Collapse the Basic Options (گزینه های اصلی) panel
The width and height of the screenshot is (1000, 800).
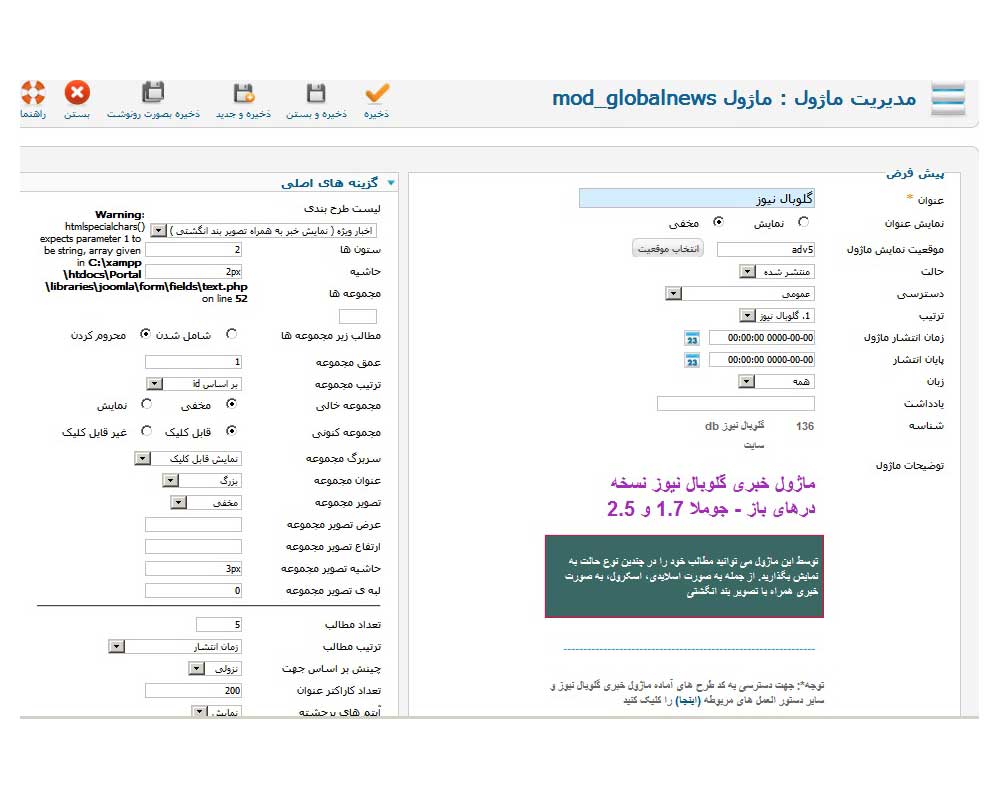pos(390,183)
